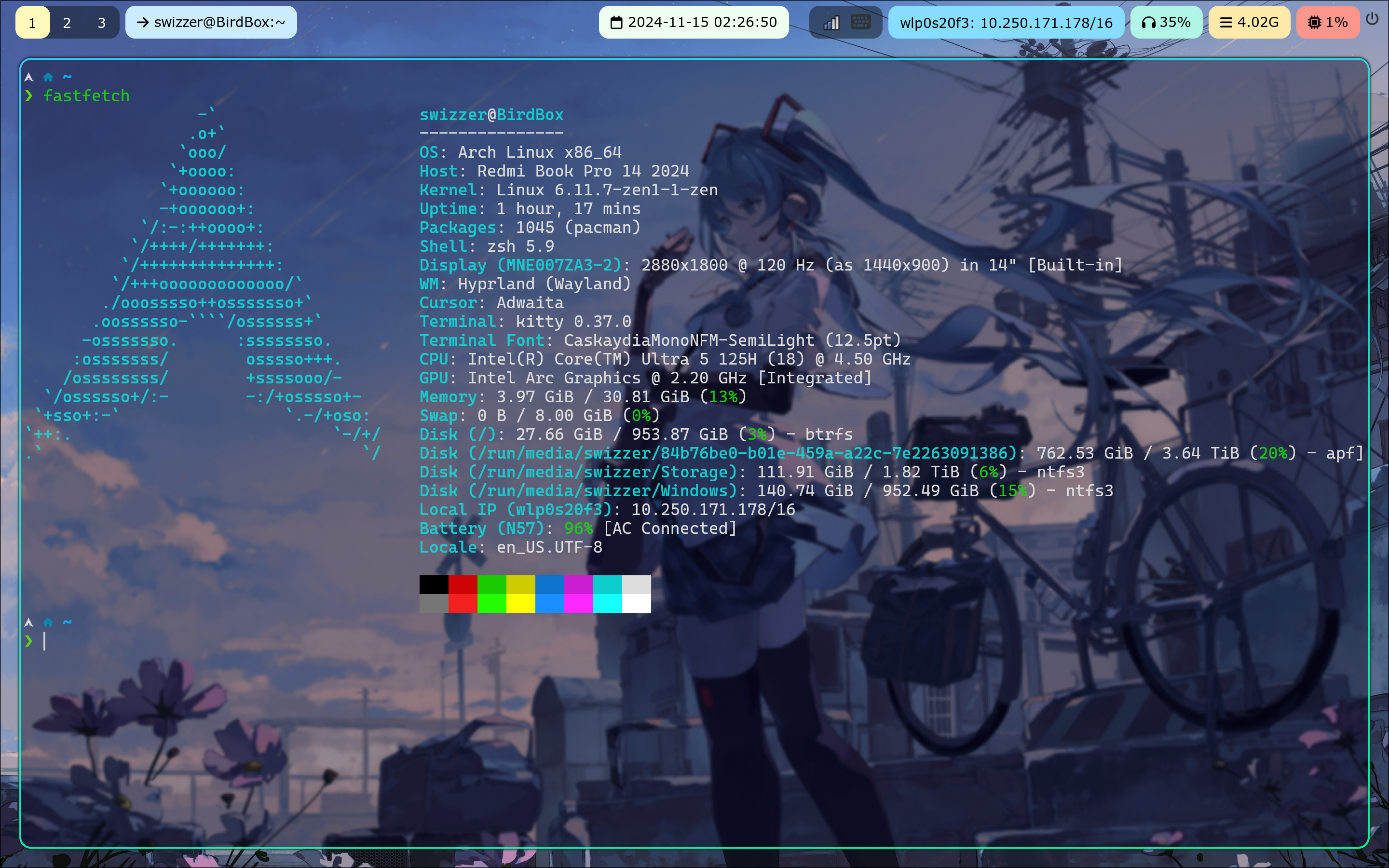Click the Disk 84b76be0 apfs line

point(891,453)
